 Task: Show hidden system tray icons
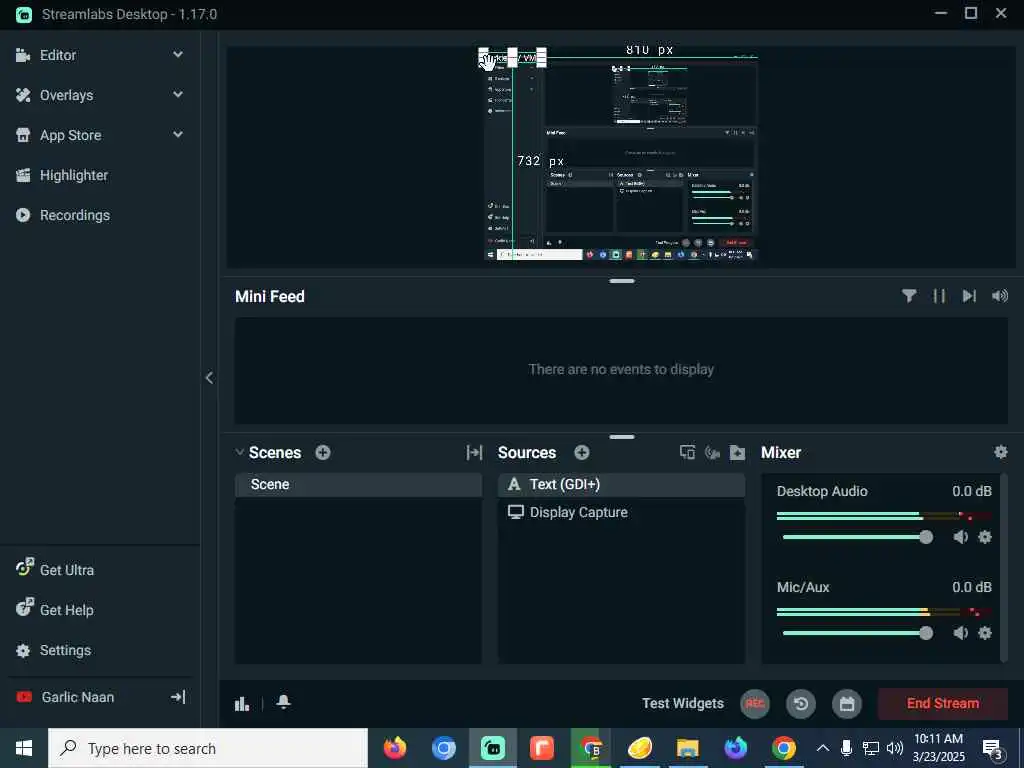pyautogui.click(x=823, y=748)
